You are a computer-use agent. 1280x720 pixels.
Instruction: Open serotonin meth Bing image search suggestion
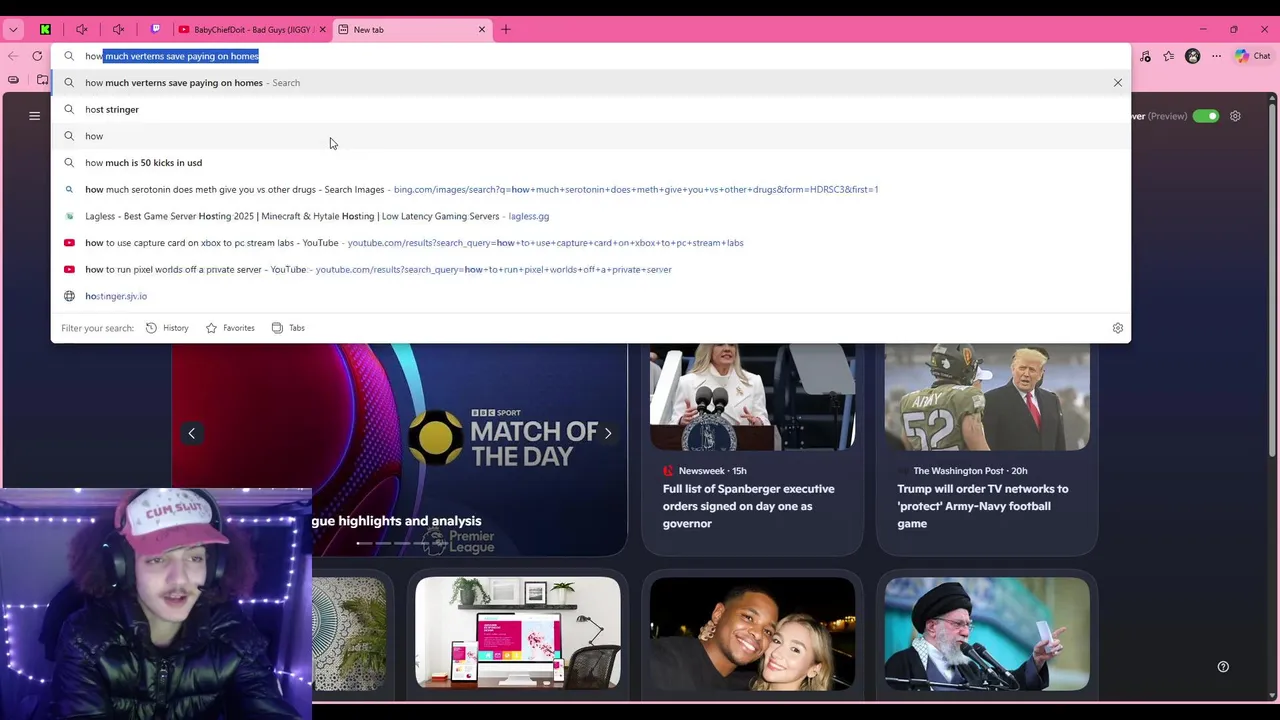pos(590,189)
